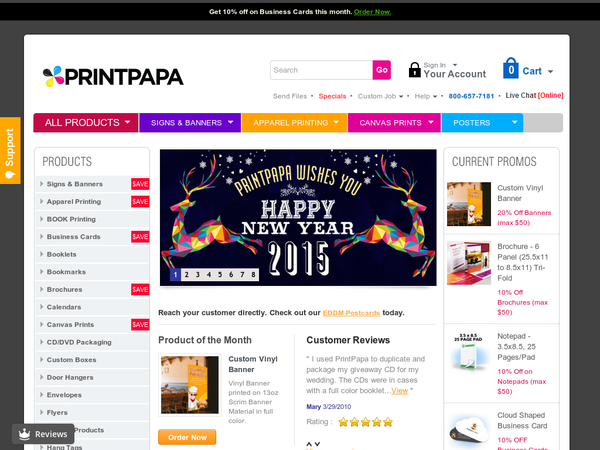The height and width of the screenshot is (450, 600).
Task: Open Envelopes category
Action: (64, 395)
